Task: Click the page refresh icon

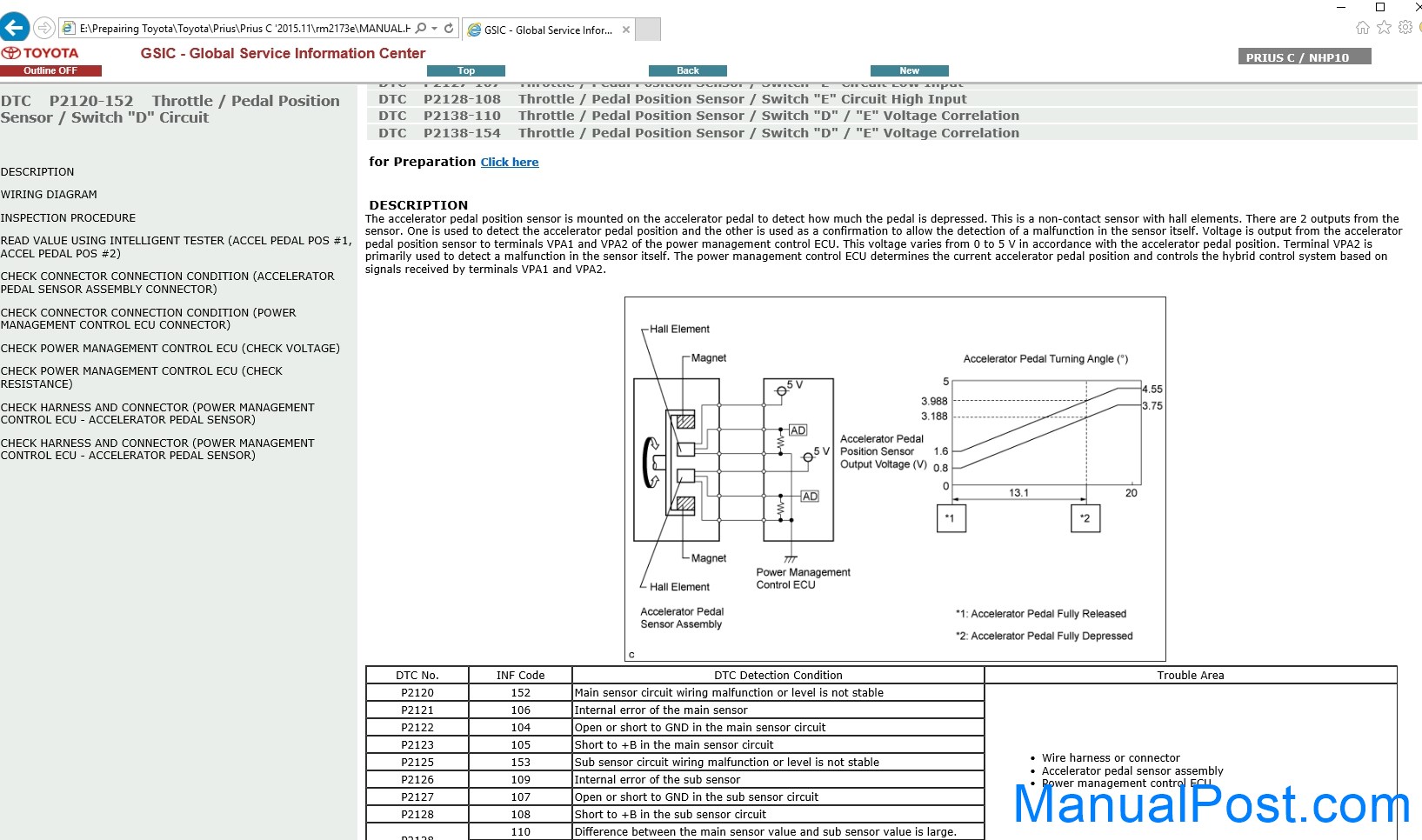Action: point(449,28)
